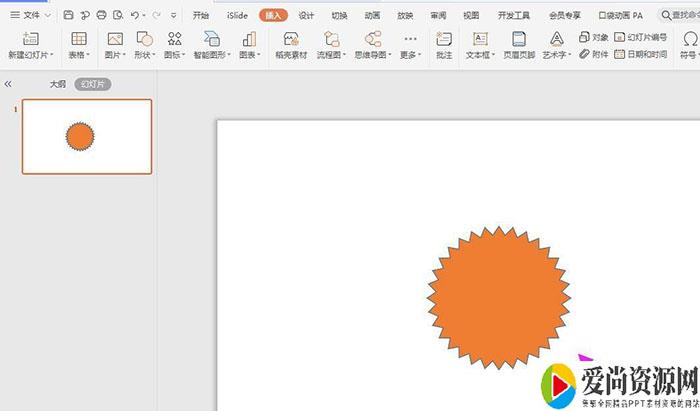The width and height of the screenshot is (700, 411).
Task: Switch to the 动画 animation tab
Action: (x=372, y=16)
